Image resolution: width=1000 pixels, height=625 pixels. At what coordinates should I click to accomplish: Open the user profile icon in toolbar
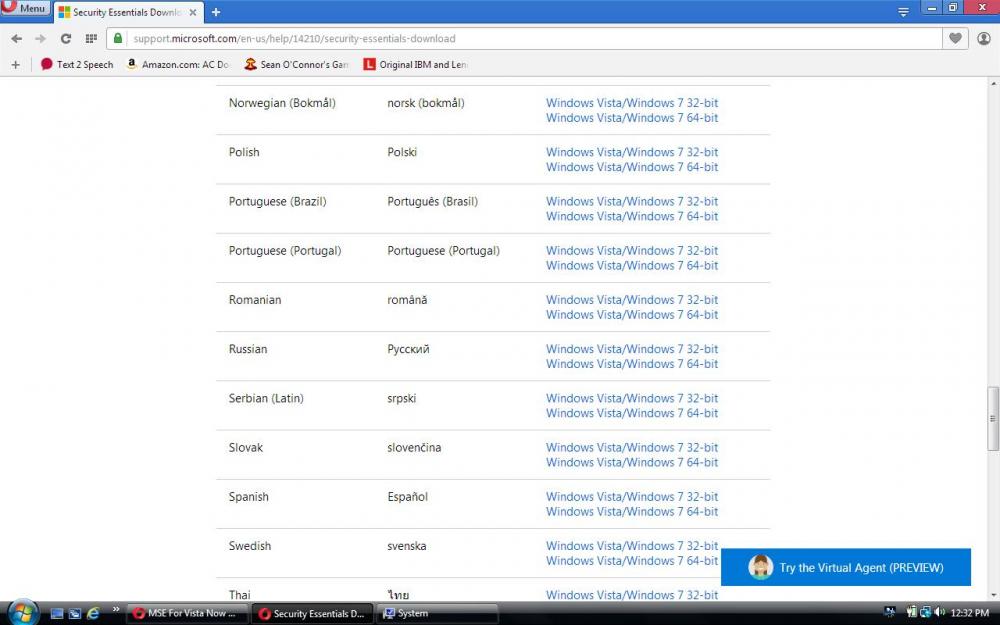pyautogui.click(x=984, y=38)
